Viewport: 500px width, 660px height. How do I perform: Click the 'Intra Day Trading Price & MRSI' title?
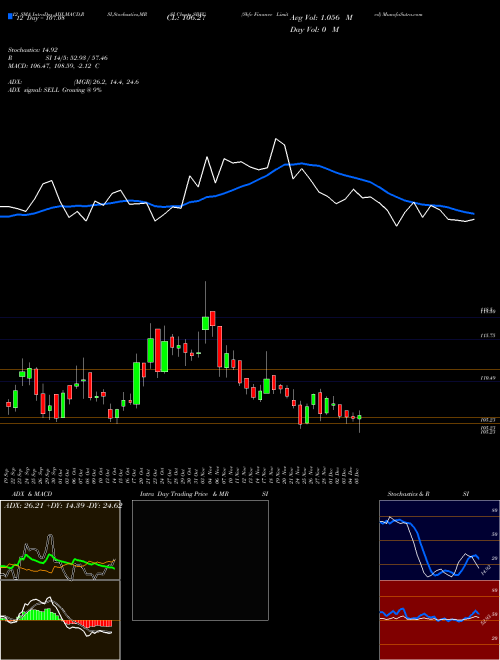pyautogui.click(x=204, y=494)
